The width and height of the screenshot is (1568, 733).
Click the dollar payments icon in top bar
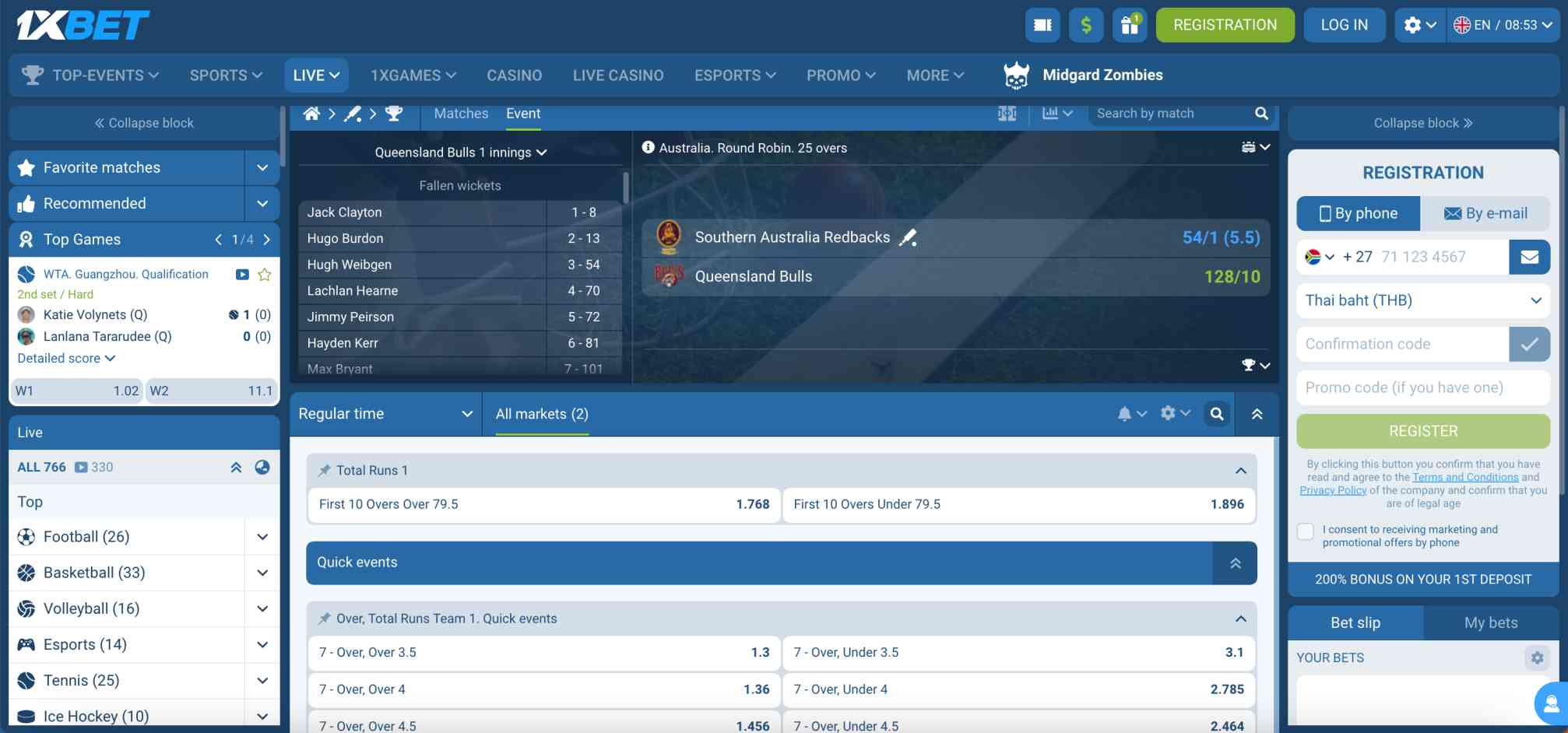[x=1085, y=24]
